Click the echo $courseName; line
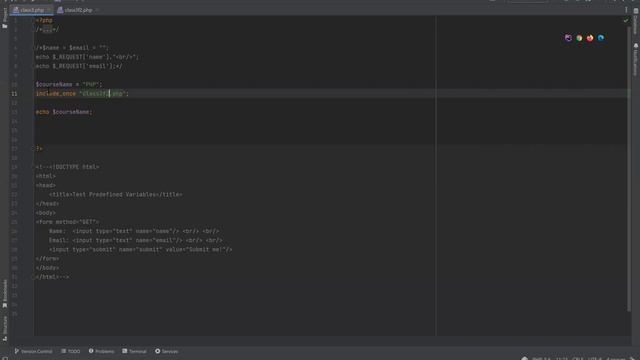Image resolution: width=640 pixels, height=360 pixels. (x=64, y=112)
